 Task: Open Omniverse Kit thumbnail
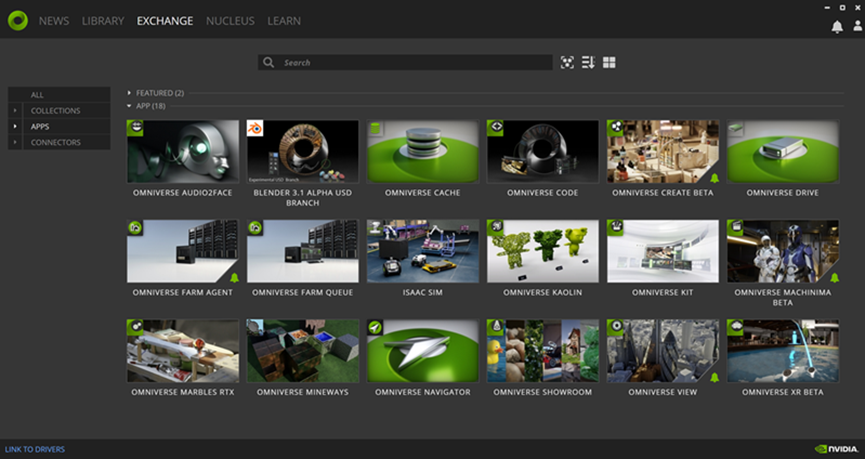click(663, 252)
